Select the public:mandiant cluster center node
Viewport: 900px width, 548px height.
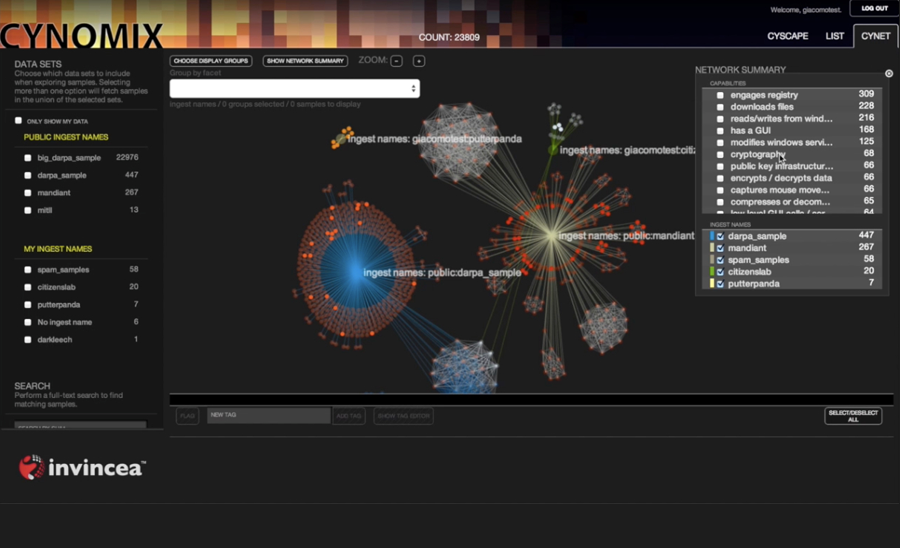pyautogui.click(x=551, y=236)
